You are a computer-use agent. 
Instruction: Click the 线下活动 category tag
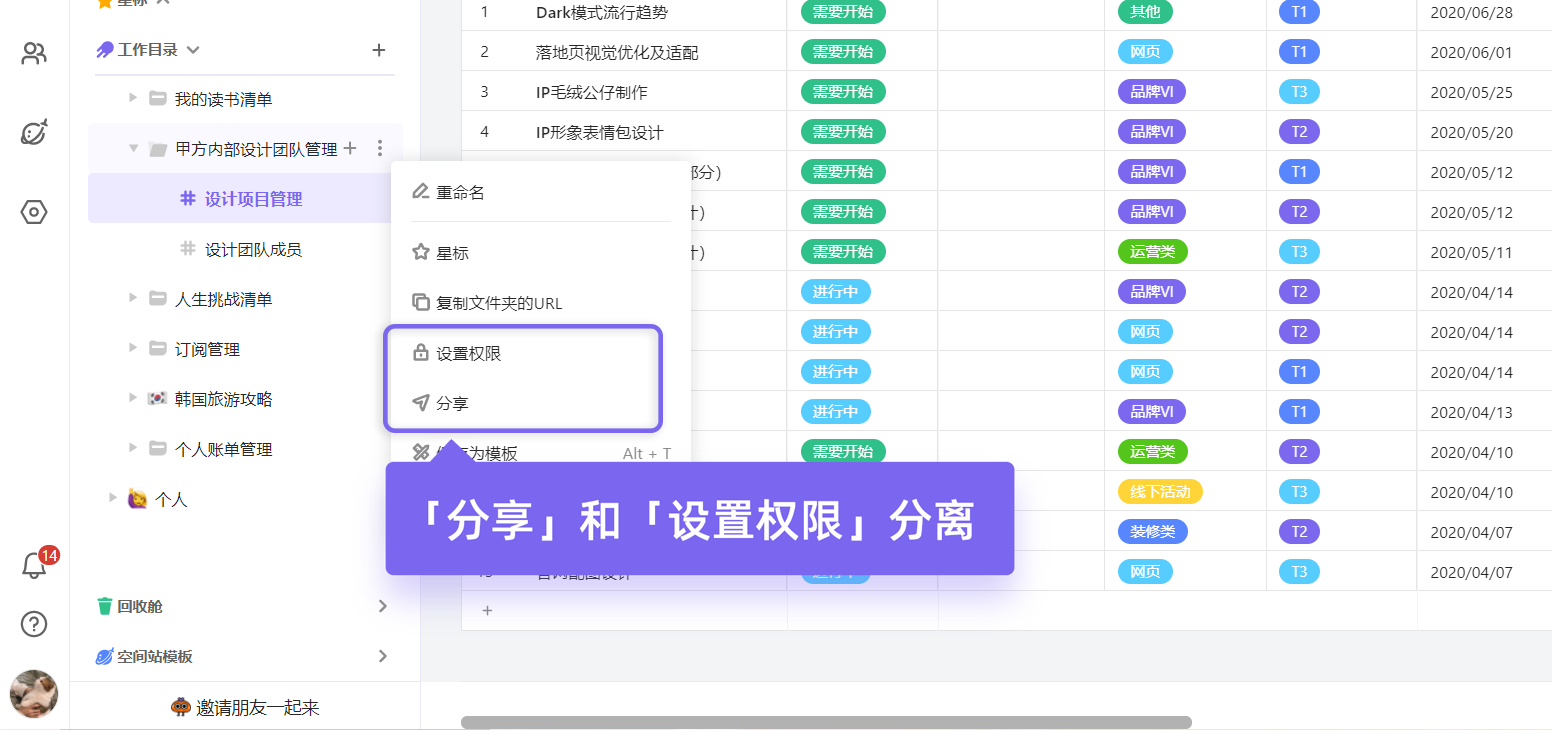(x=1160, y=492)
